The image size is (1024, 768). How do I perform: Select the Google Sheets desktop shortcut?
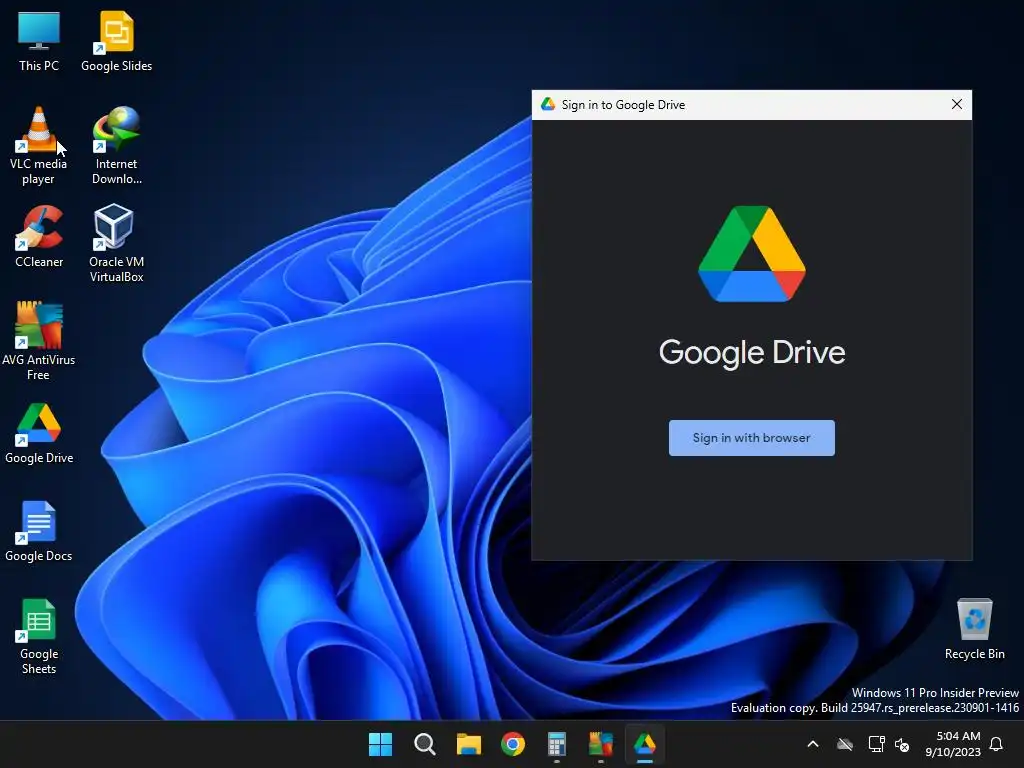click(39, 636)
